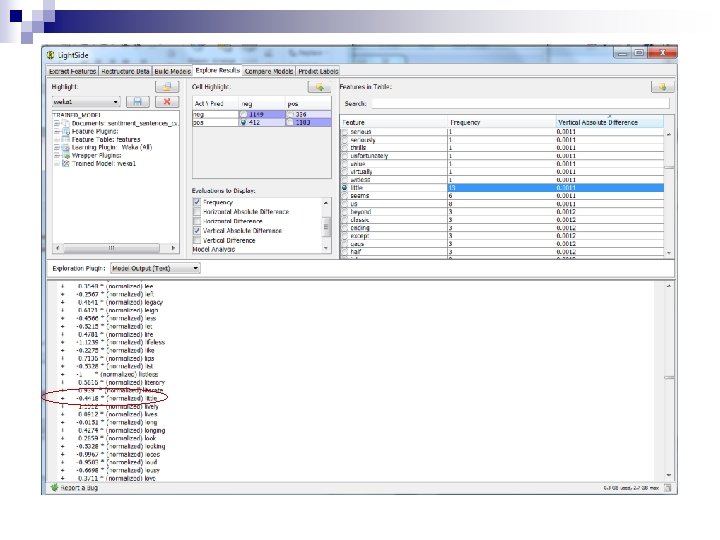Open the Exploration Plugin Model Output dropdown
The height and width of the screenshot is (540, 720).
pyautogui.click(x=155, y=268)
